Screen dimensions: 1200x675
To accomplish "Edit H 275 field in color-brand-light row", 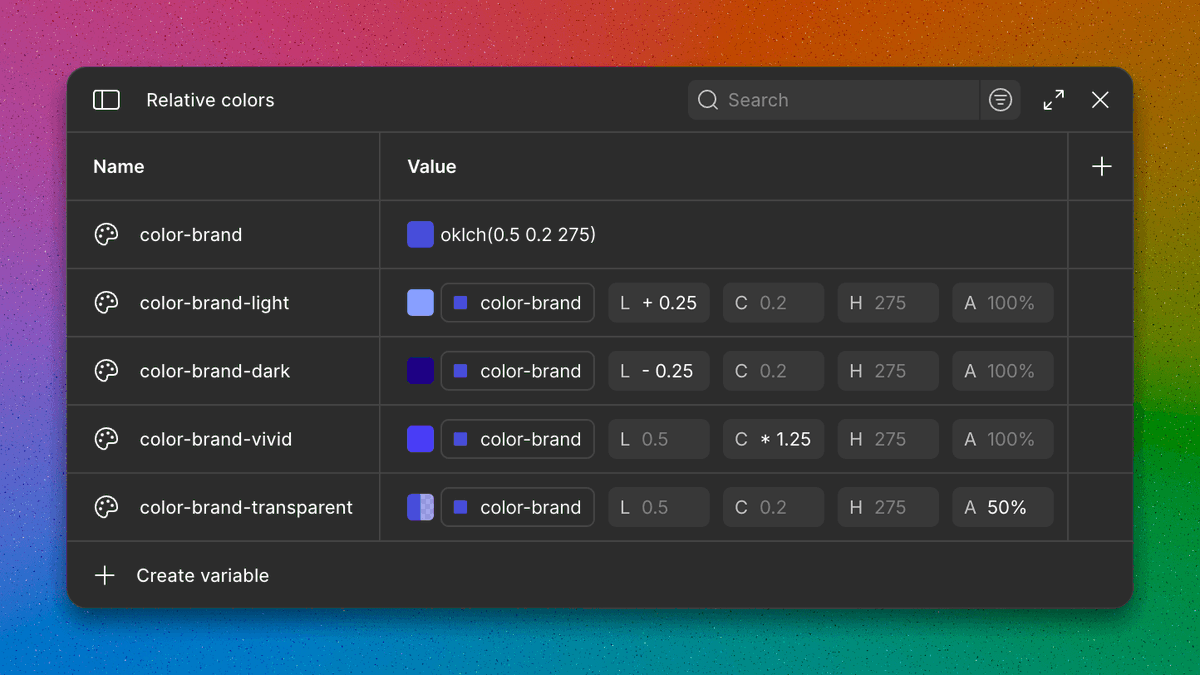I will pos(888,303).
